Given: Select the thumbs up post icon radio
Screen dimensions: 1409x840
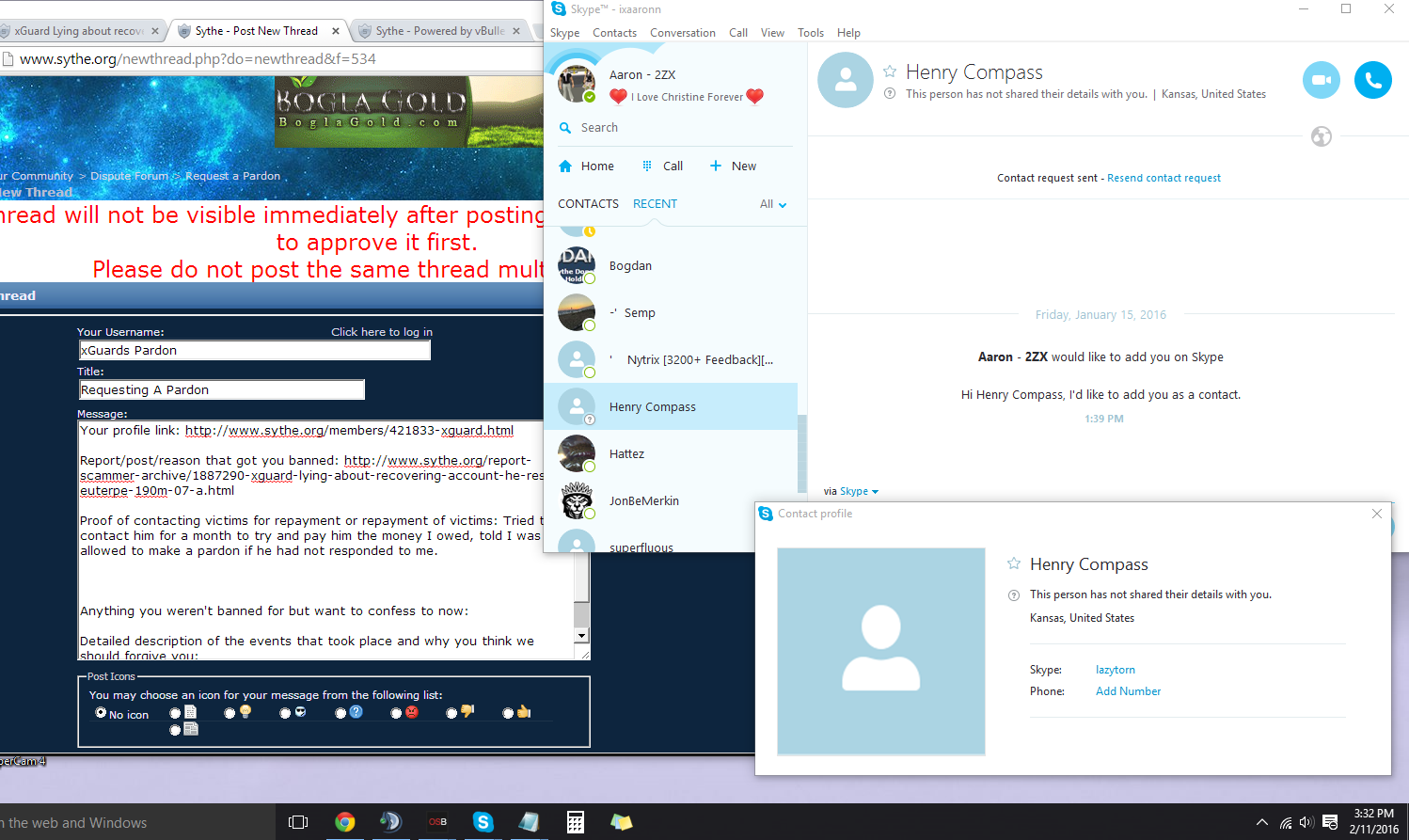Looking at the screenshot, I should coord(508,713).
